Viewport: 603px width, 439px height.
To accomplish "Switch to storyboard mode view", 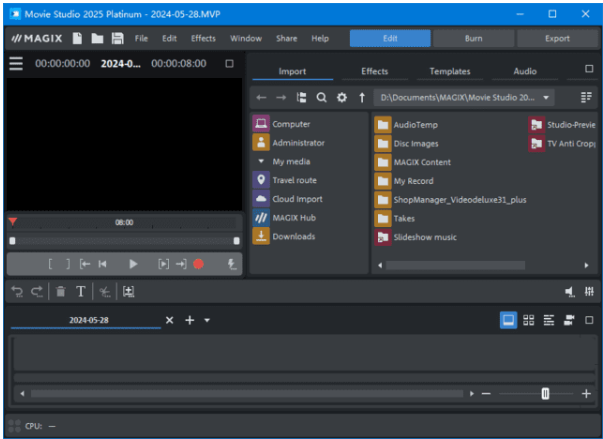I will coord(508,320).
